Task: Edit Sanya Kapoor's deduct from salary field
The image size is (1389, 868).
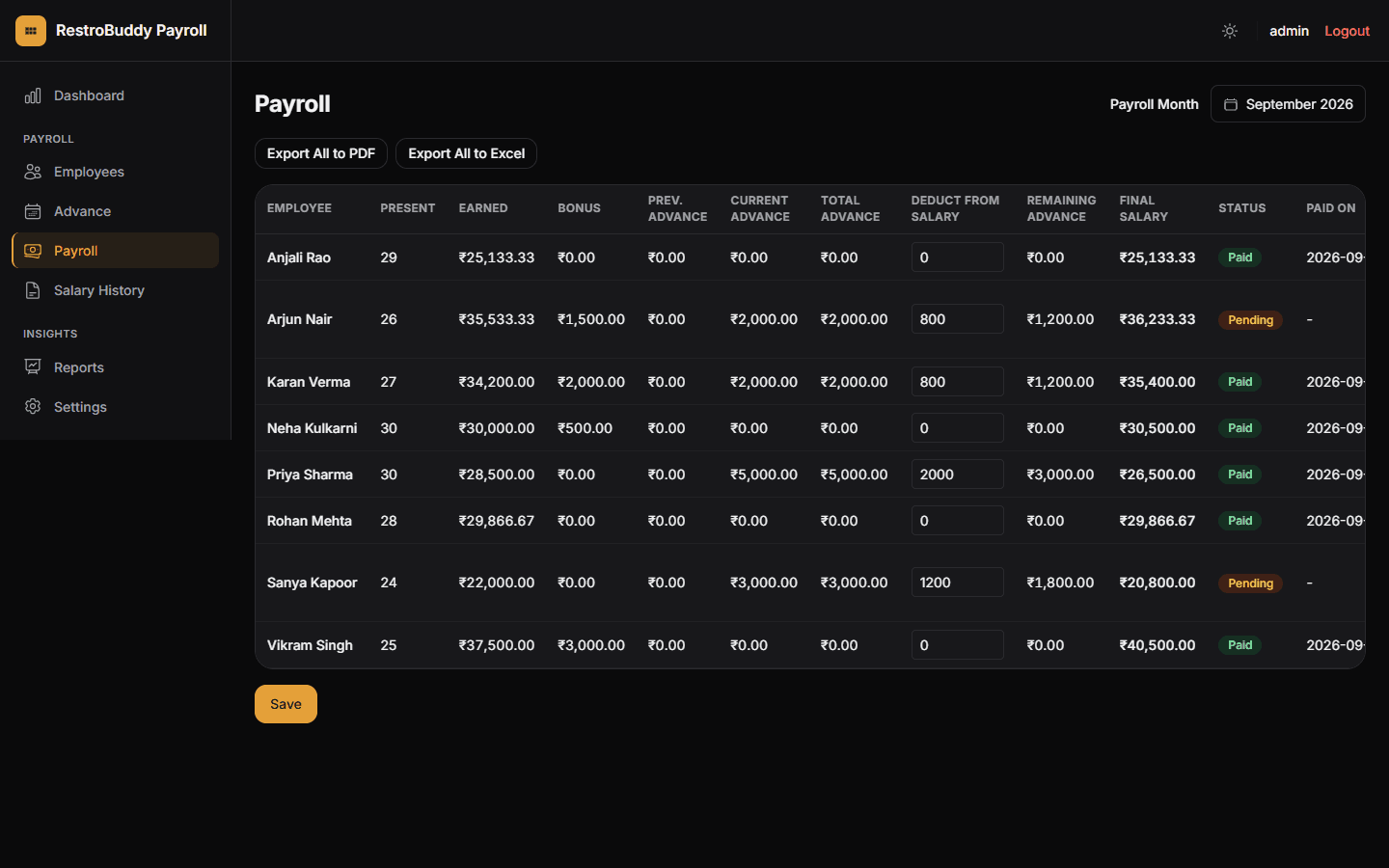Action: pyautogui.click(x=957, y=583)
